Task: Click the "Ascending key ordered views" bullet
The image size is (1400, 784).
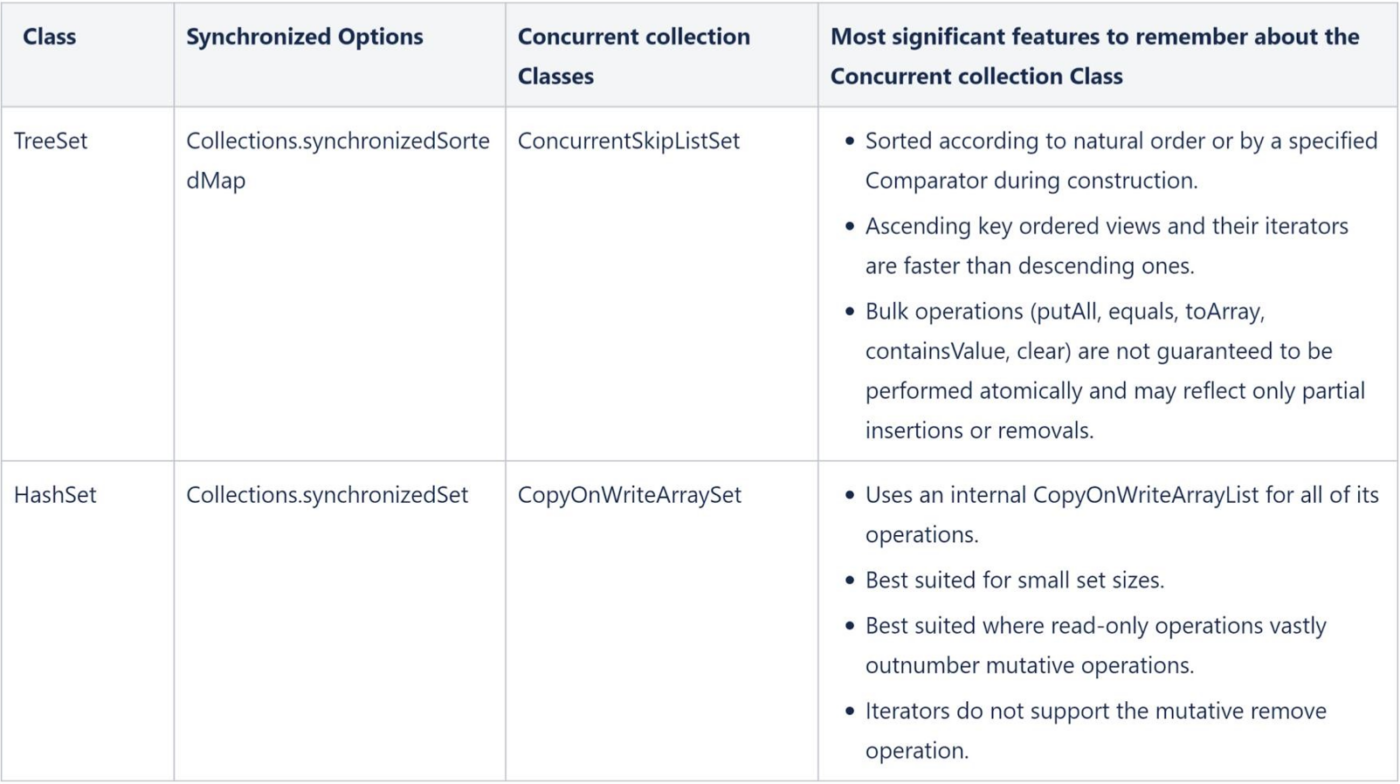Action: pos(1106,226)
